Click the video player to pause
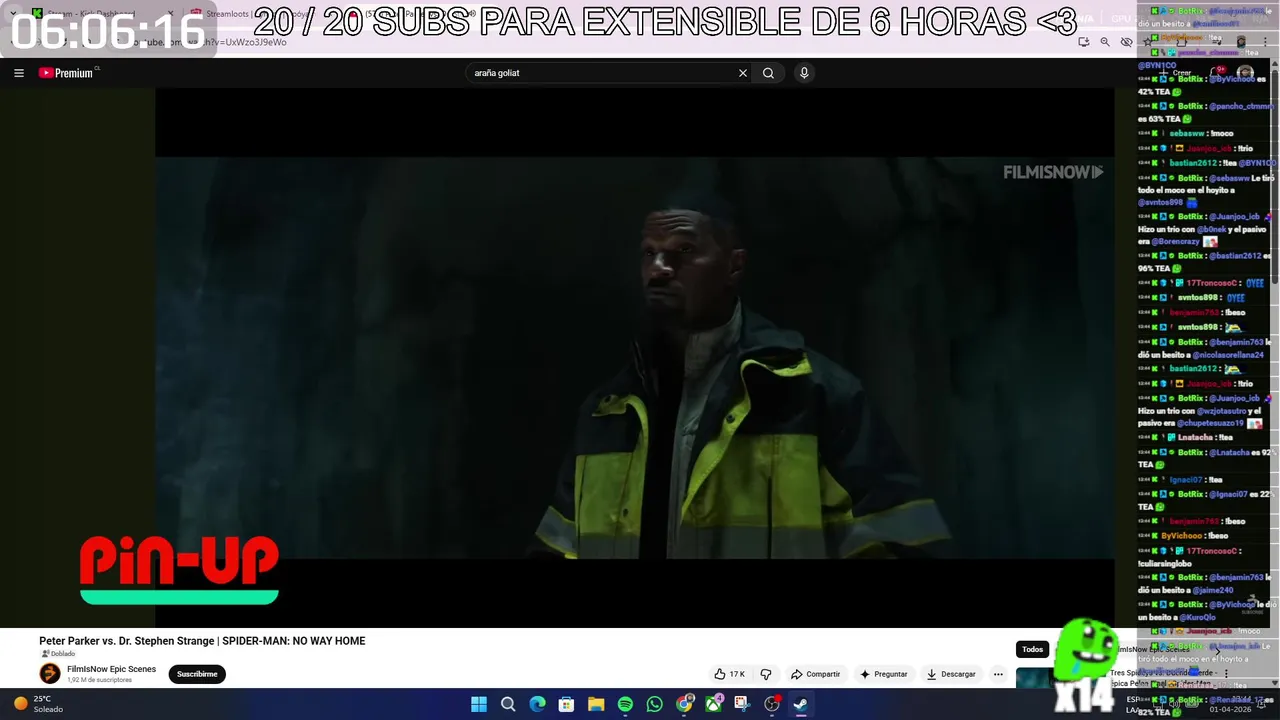1280x720 pixels. pyautogui.click(x=634, y=357)
